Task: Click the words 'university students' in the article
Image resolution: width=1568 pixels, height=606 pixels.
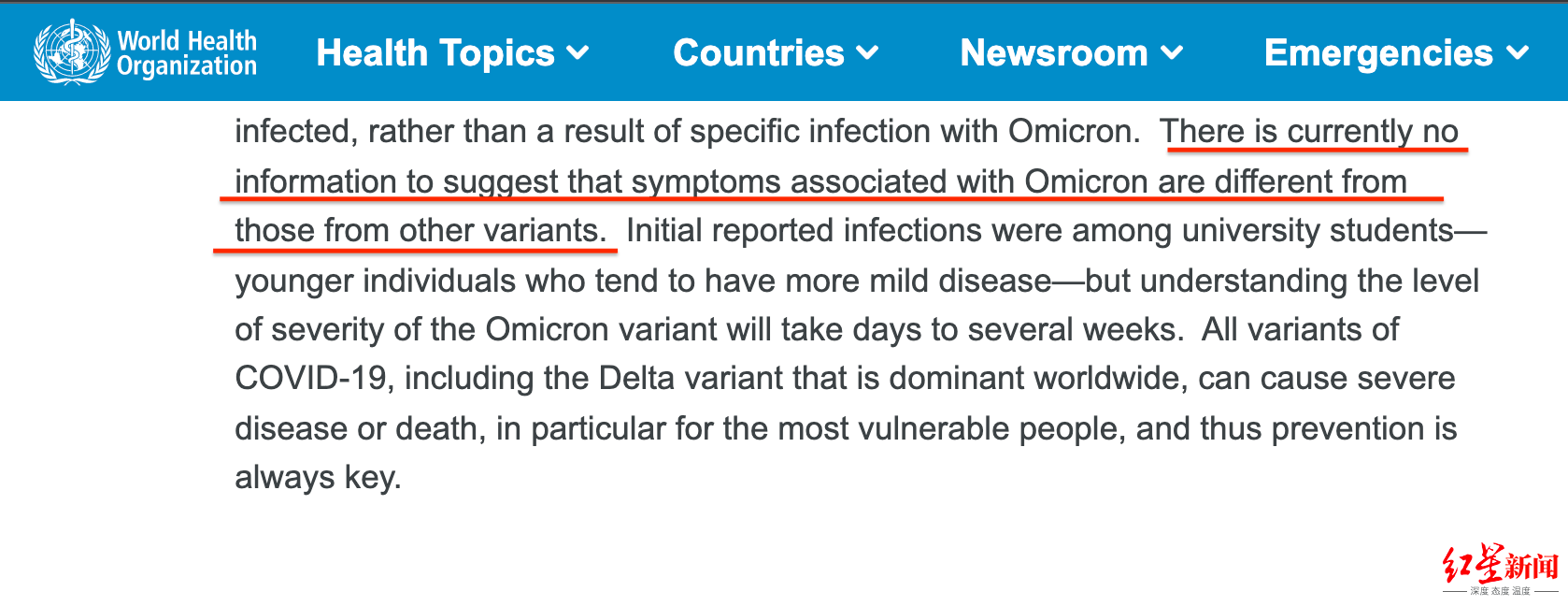Action: 1318,230
